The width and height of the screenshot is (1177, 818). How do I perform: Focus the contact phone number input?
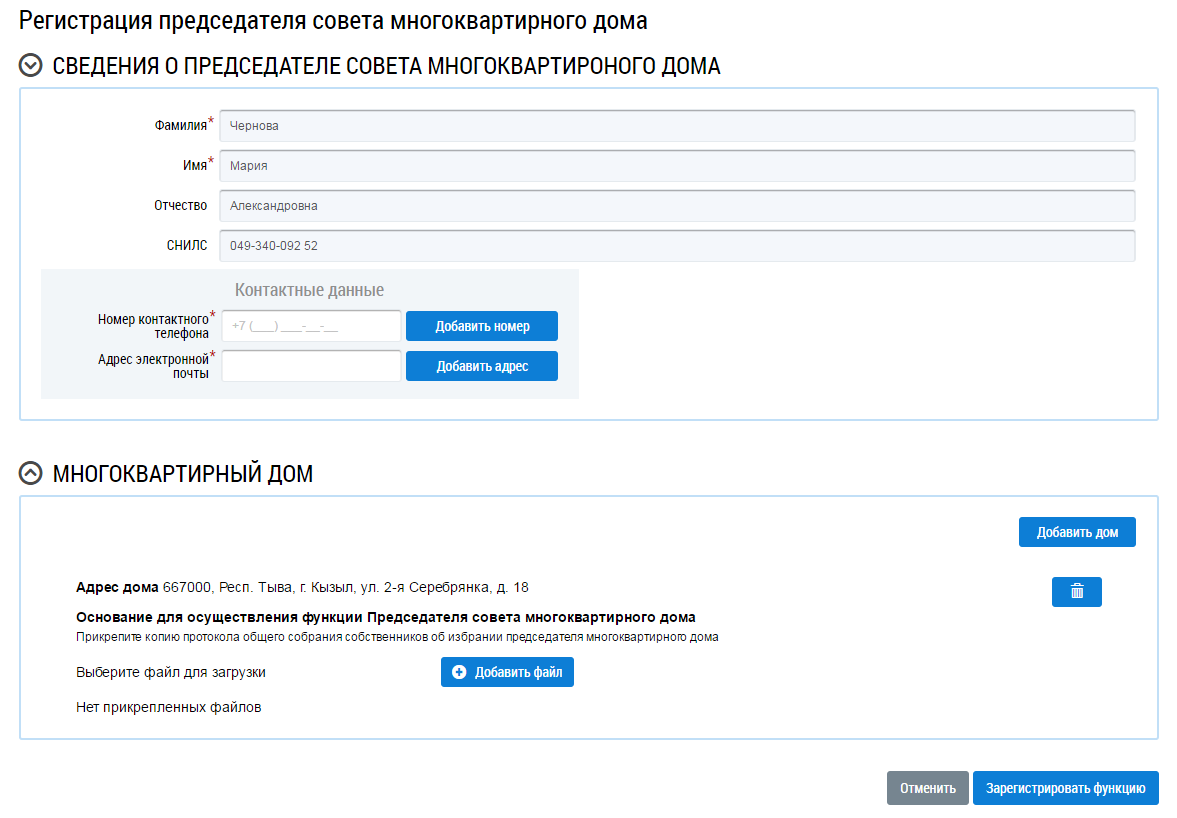point(311,326)
